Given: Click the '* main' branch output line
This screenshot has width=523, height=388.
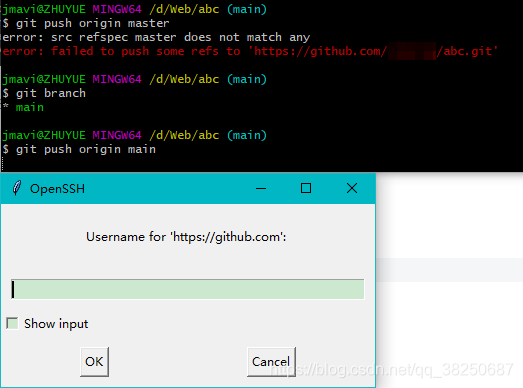Looking at the screenshot, I should (x=23, y=107).
